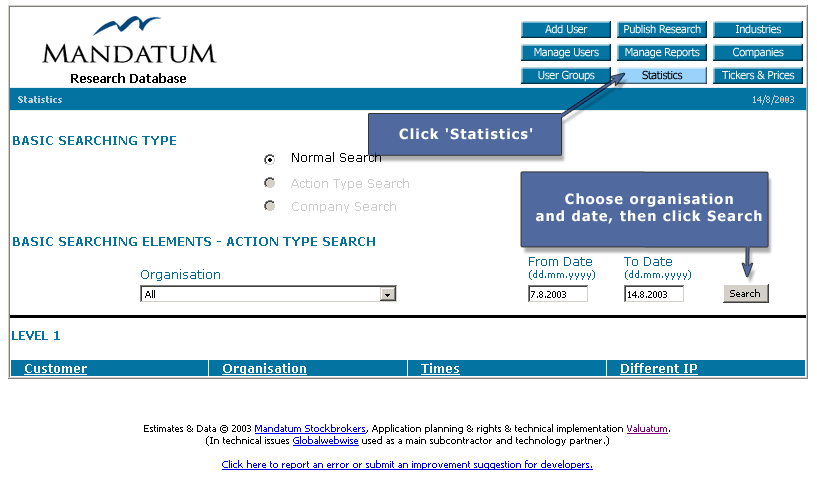Click the Mandatum Research Database logo
The image size is (817, 481).
(129, 51)
